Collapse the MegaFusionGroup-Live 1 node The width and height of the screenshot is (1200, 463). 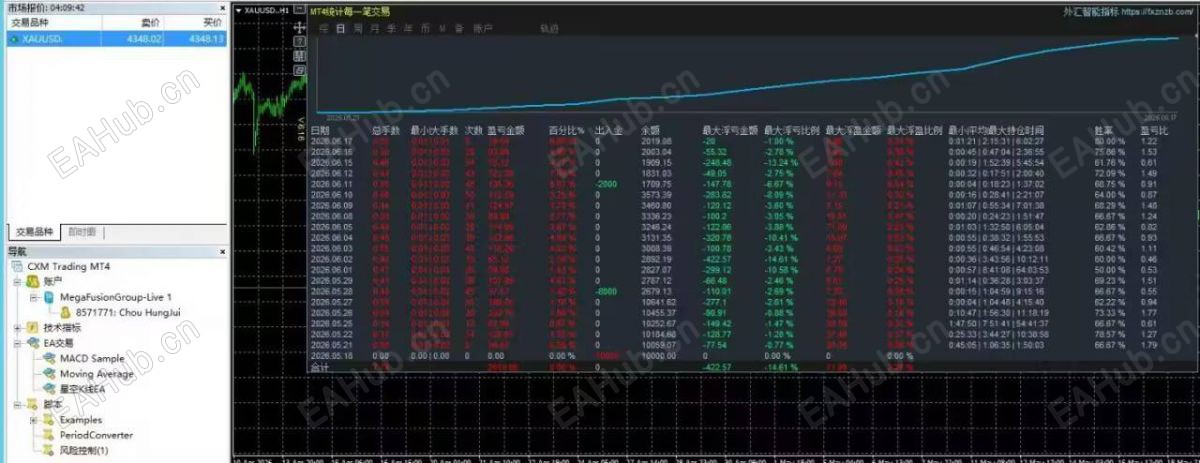[35, 298]
